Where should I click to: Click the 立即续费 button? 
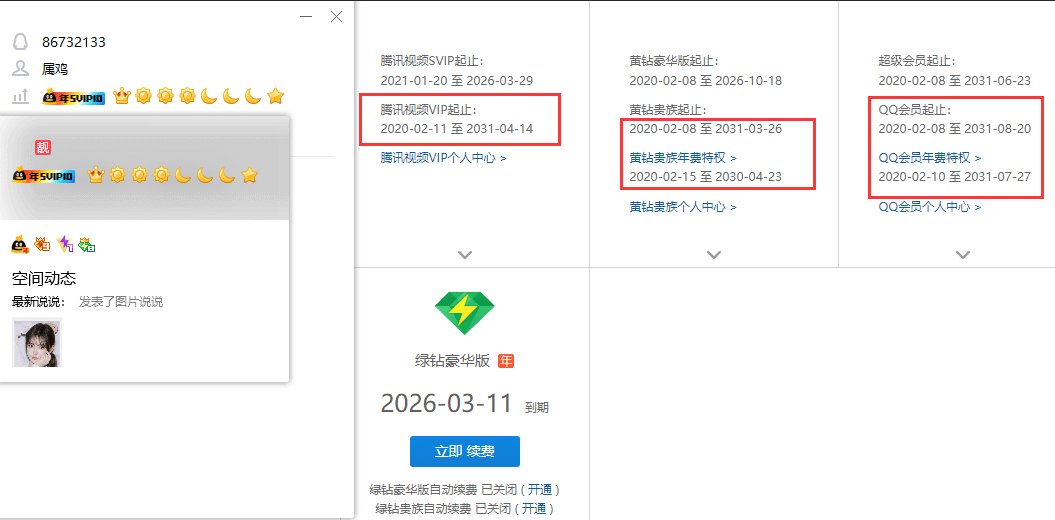point(464,451)
